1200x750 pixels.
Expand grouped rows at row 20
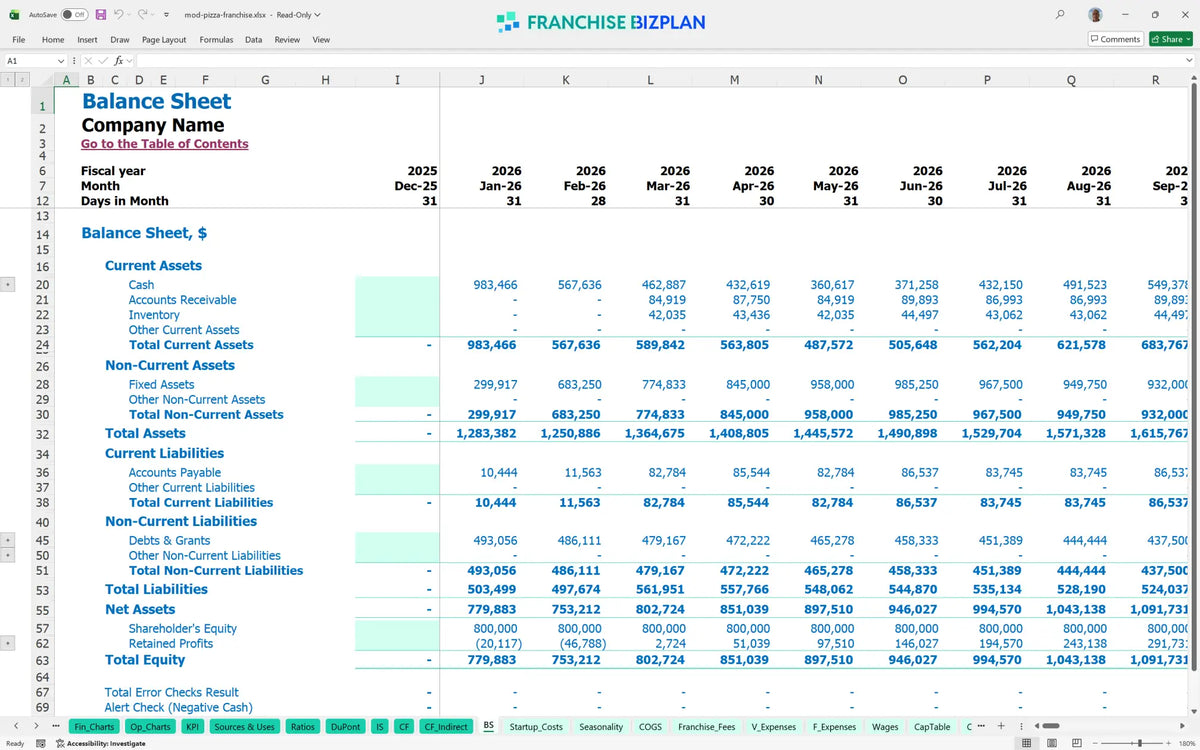[x=9, y=284]
